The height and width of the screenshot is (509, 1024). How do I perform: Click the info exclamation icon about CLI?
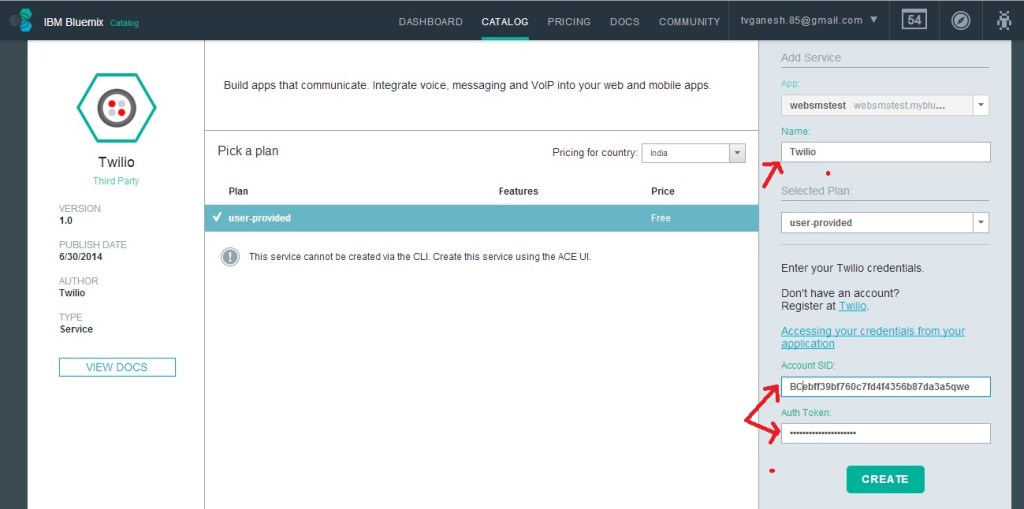[230, 257]
